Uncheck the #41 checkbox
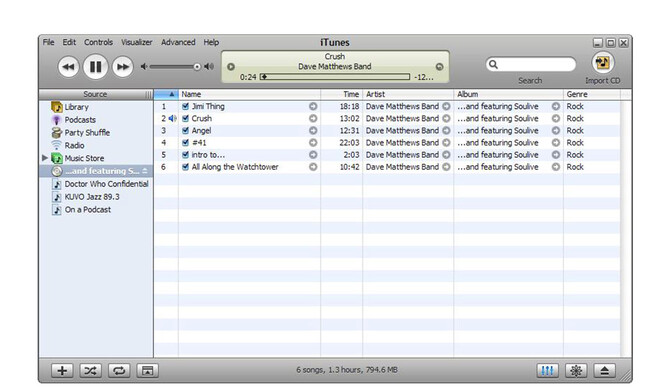 (x=185, y=143)
